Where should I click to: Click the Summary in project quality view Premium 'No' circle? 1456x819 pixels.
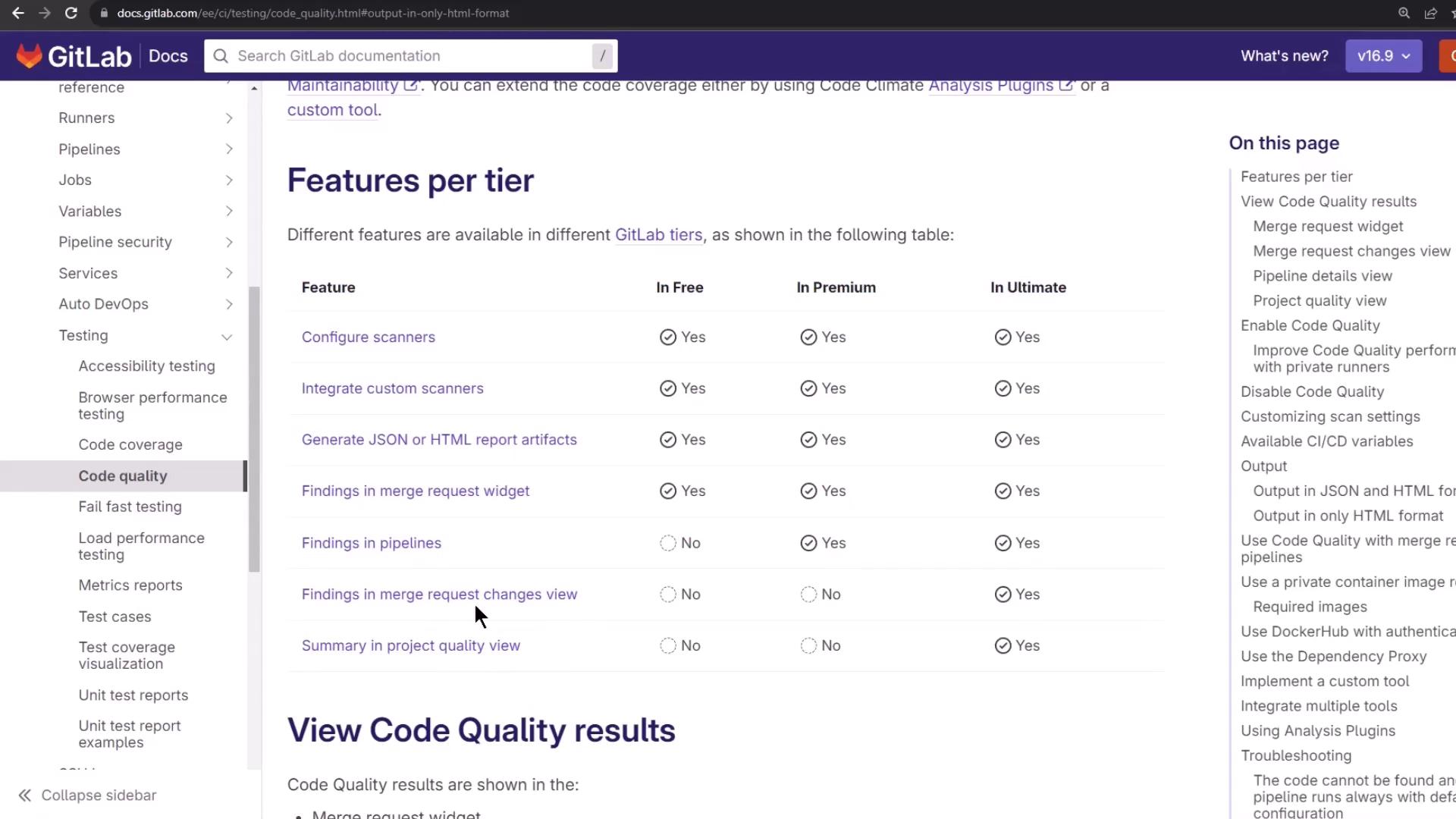coord(808,645)
